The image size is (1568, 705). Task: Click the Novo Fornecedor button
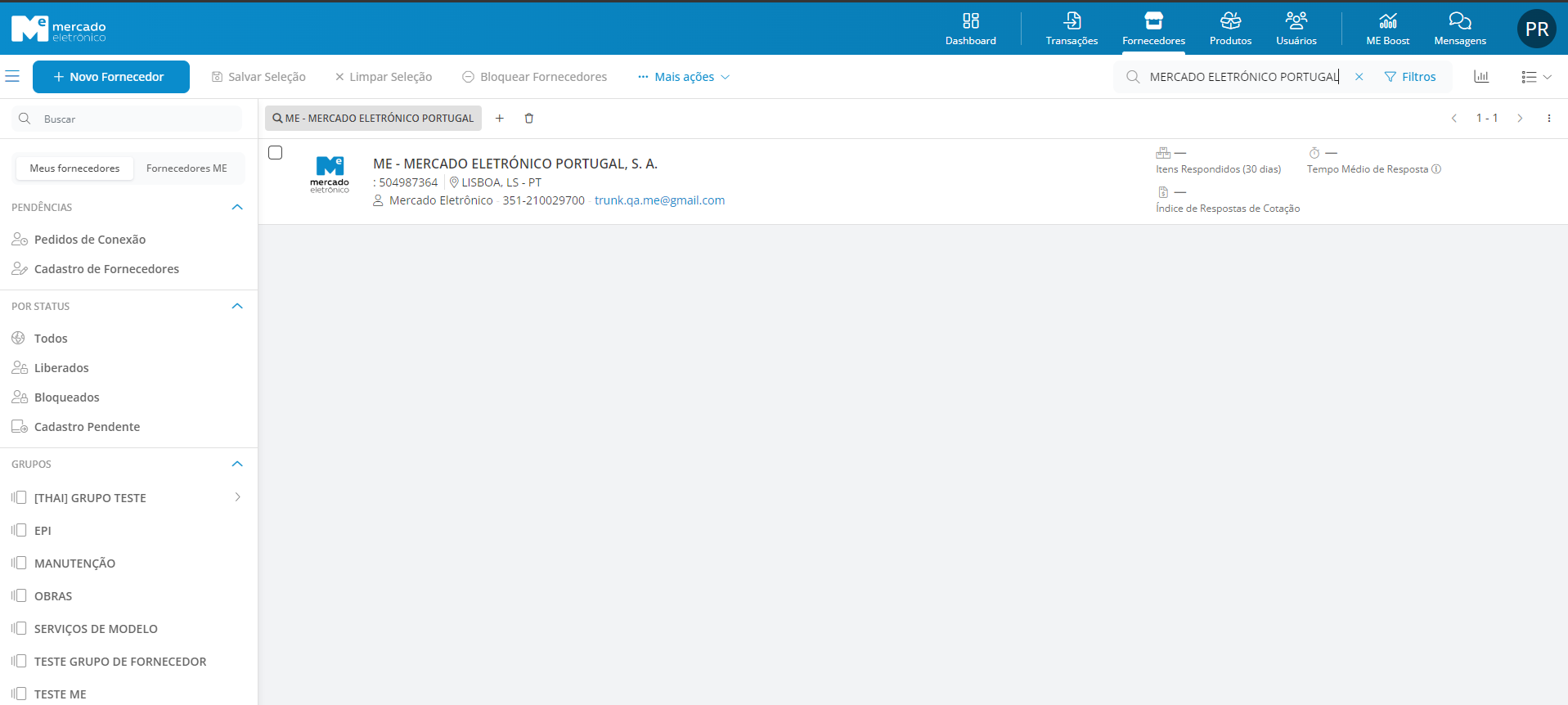tap(111, 77)
